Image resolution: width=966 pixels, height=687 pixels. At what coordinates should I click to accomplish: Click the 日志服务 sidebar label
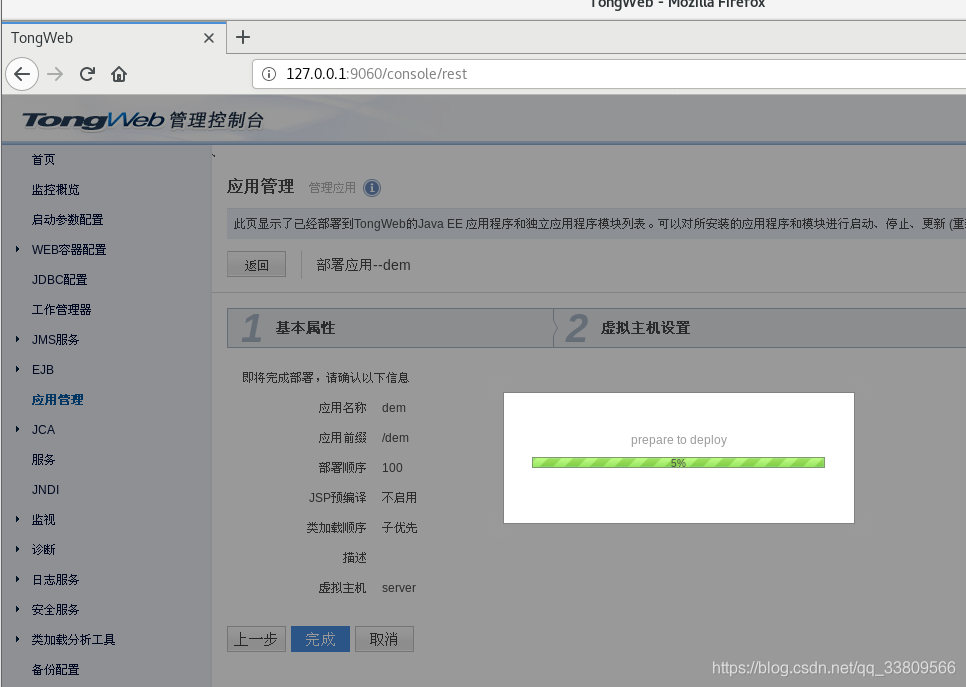coord(55,580)
